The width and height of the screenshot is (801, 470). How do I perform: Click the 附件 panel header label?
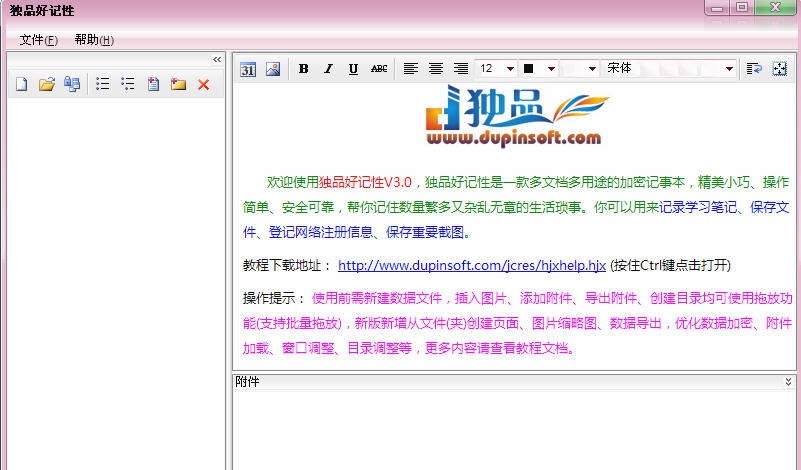pos(247,382)
